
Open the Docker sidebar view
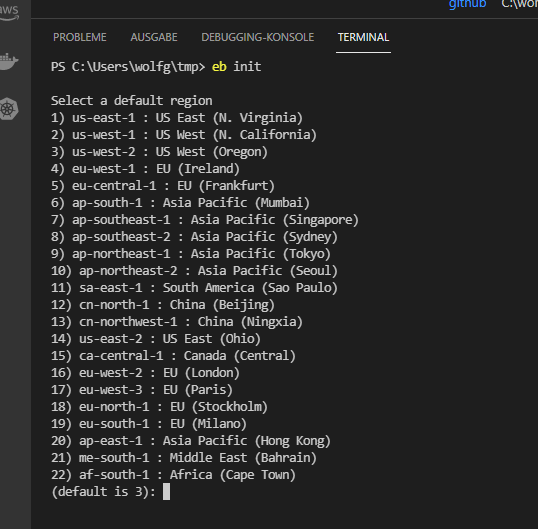click(8, 61)
